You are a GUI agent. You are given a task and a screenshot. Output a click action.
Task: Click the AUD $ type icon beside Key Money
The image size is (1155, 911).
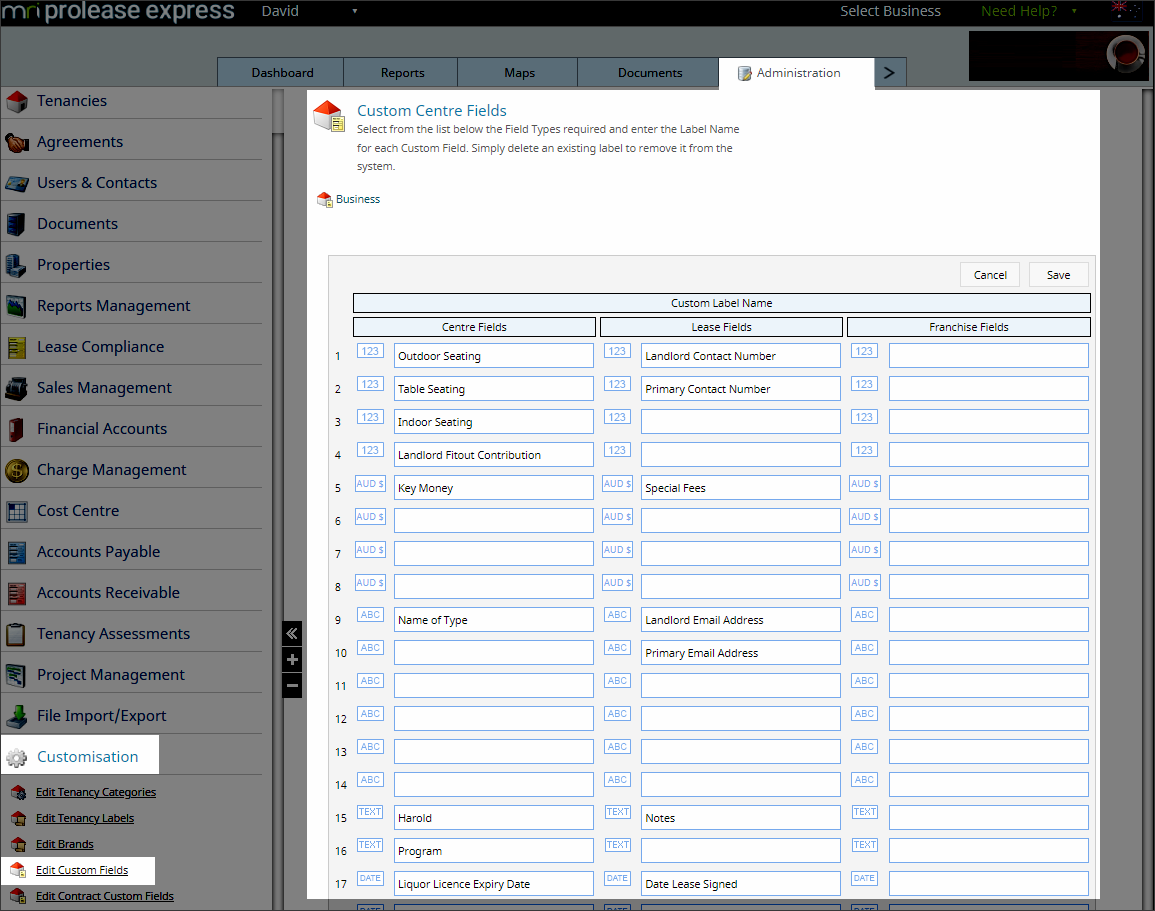click(370, 484)
